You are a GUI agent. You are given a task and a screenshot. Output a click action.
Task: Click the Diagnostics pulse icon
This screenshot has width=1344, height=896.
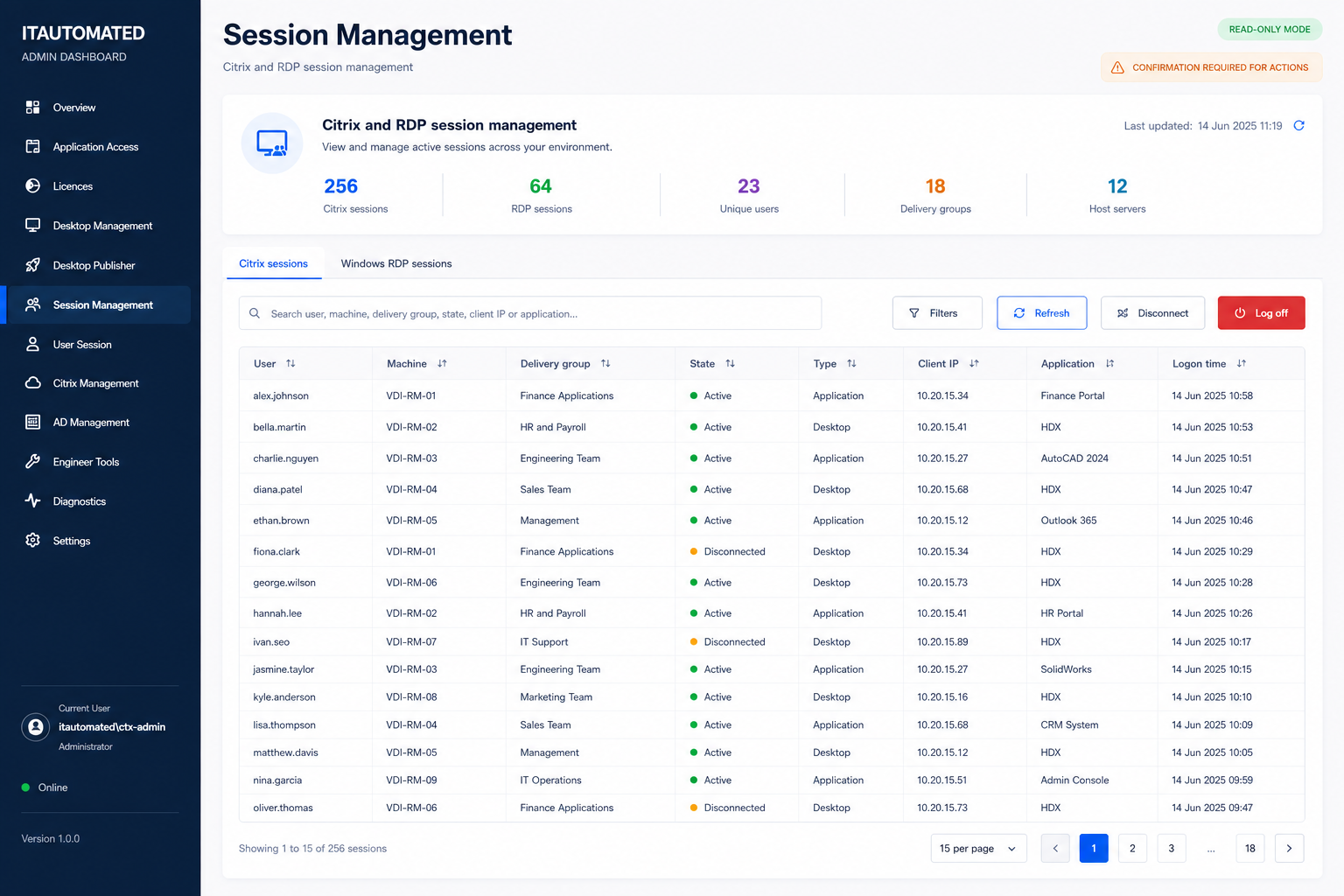pos(32,501)
